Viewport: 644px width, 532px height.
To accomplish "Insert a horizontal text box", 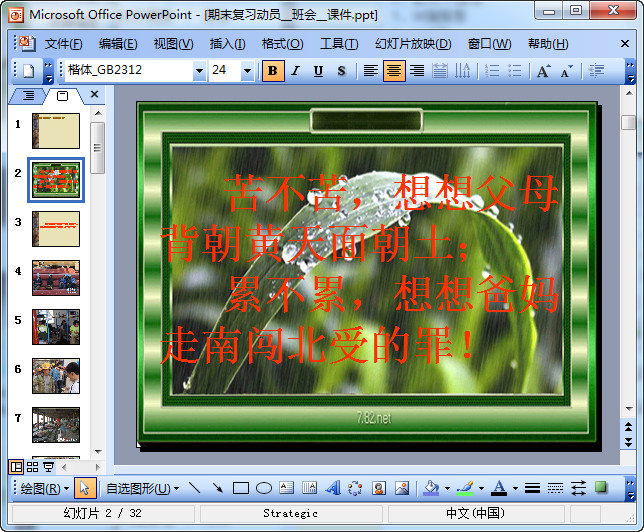I will coord(286,488).
